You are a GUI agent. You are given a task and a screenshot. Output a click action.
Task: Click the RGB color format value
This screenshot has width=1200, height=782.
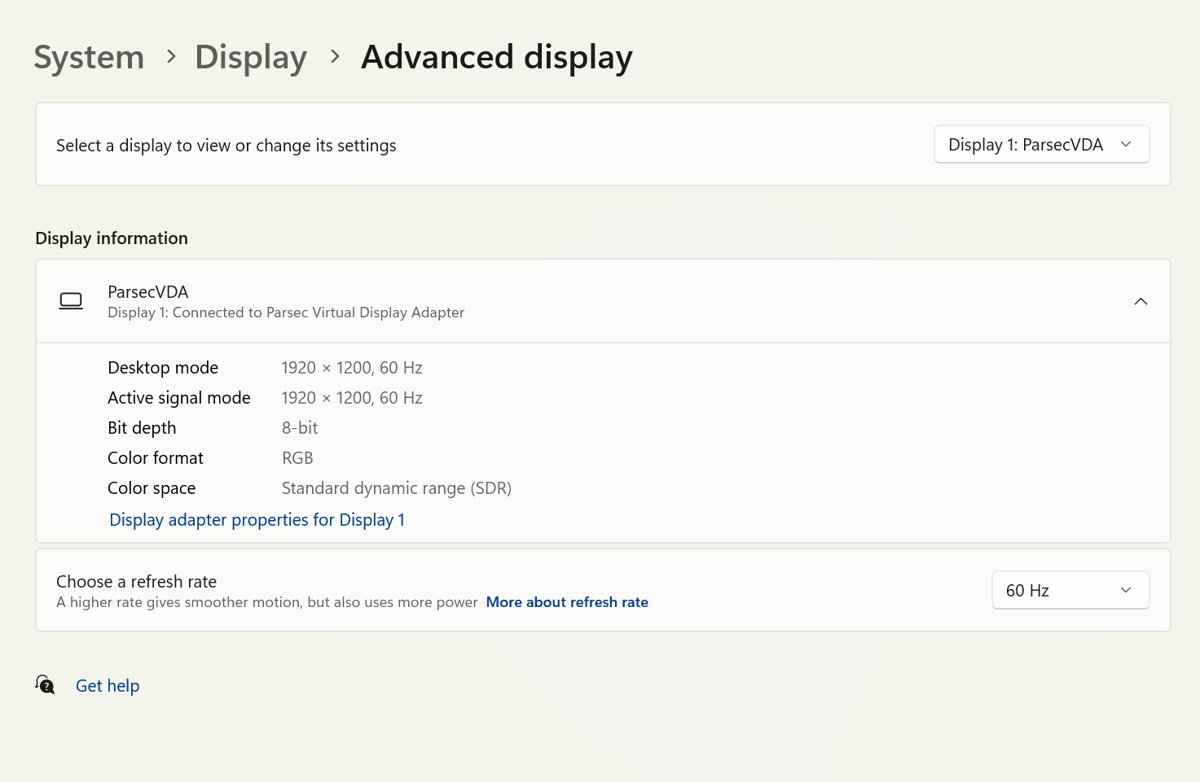(298, 458)
